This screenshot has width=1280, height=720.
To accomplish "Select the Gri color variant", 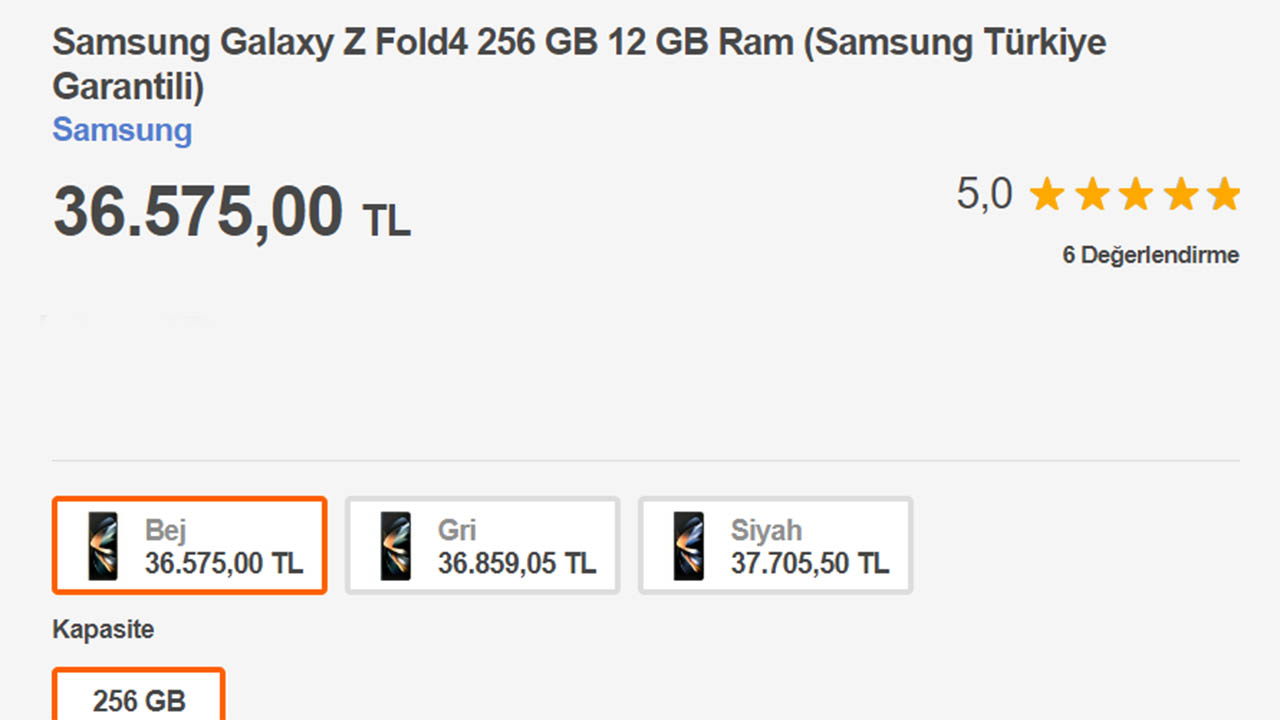I will click(482, 545).
